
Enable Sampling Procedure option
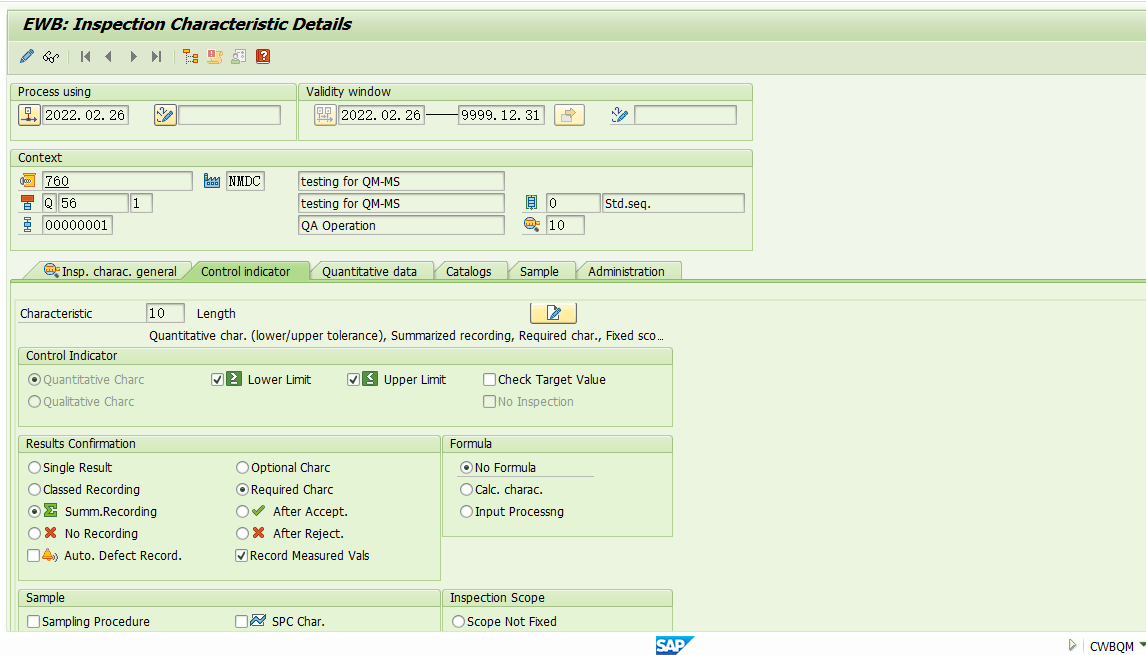[33, 620]
